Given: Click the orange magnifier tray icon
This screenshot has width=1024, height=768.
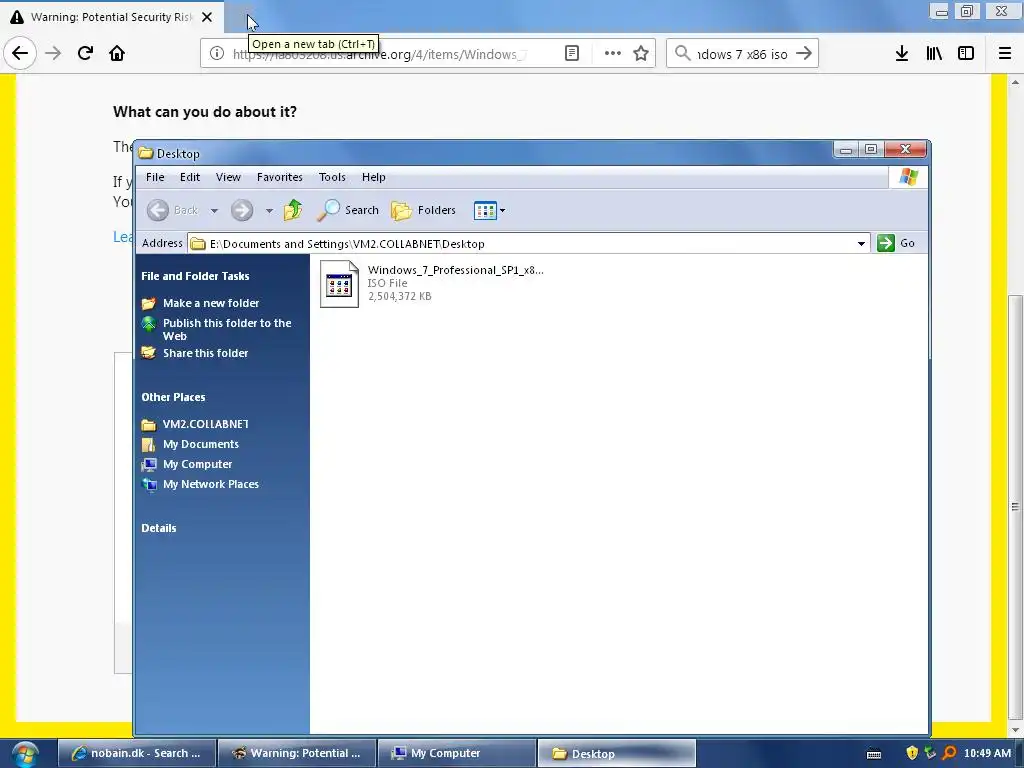Looking at the screenshot, I should (x=949, y=753).
